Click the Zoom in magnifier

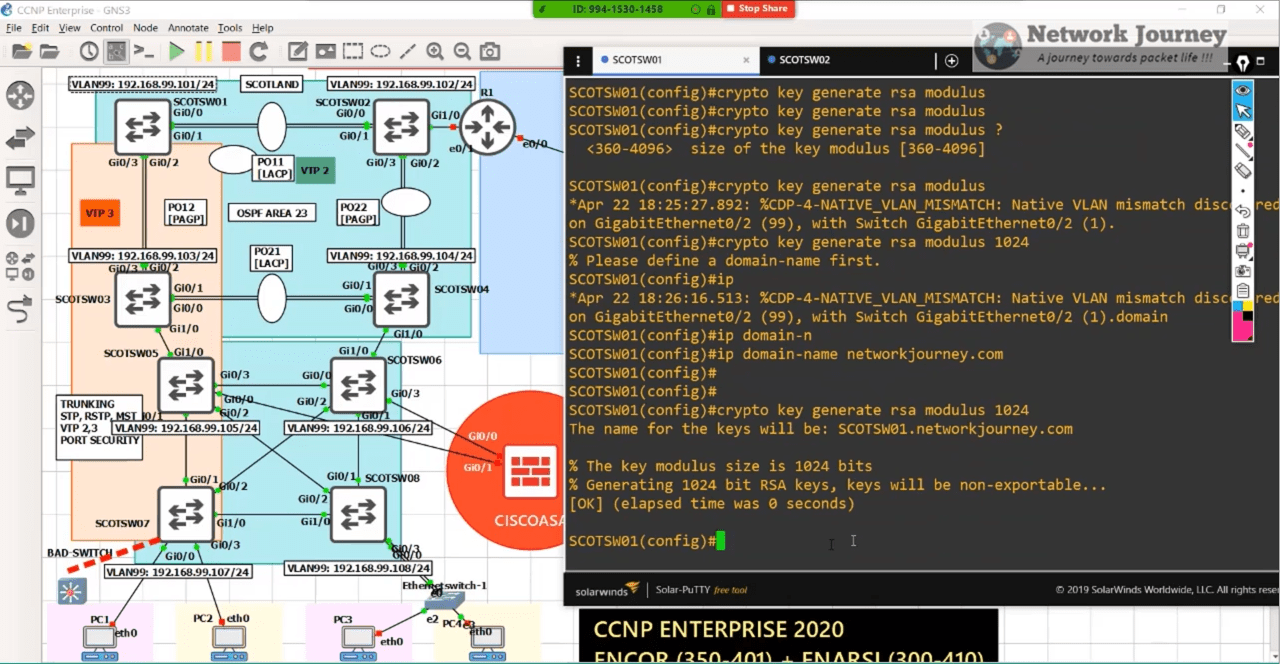click(x=435, y=51)
